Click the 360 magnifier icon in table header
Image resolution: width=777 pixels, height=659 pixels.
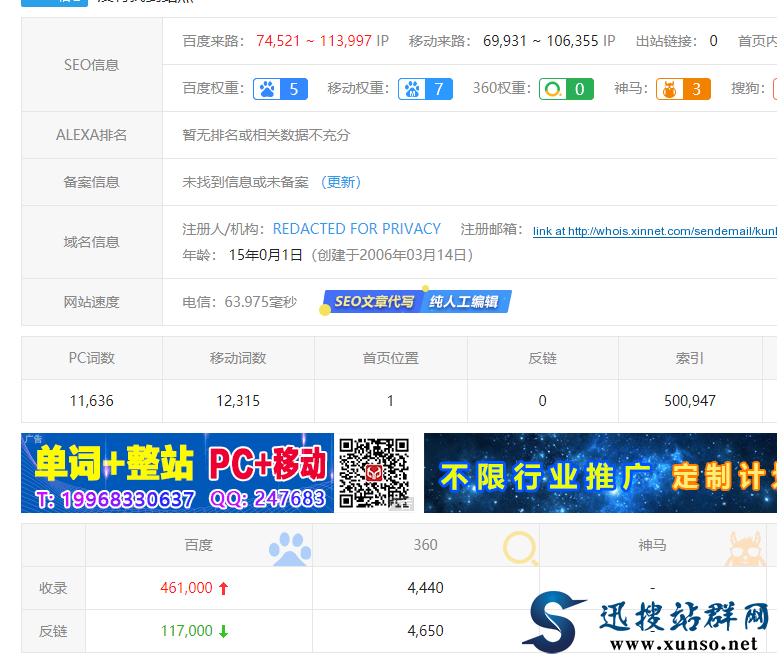click(x=520, y=548)
